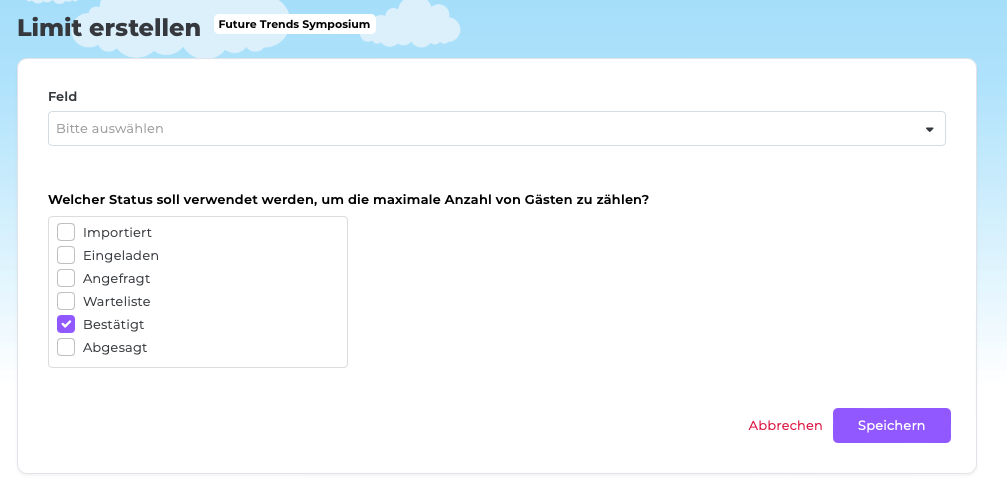The width and height of the screenshot is (1007, 501).
Task: Uncheck the Bestätigt checkbox
Action: click(x=66, y=324)
